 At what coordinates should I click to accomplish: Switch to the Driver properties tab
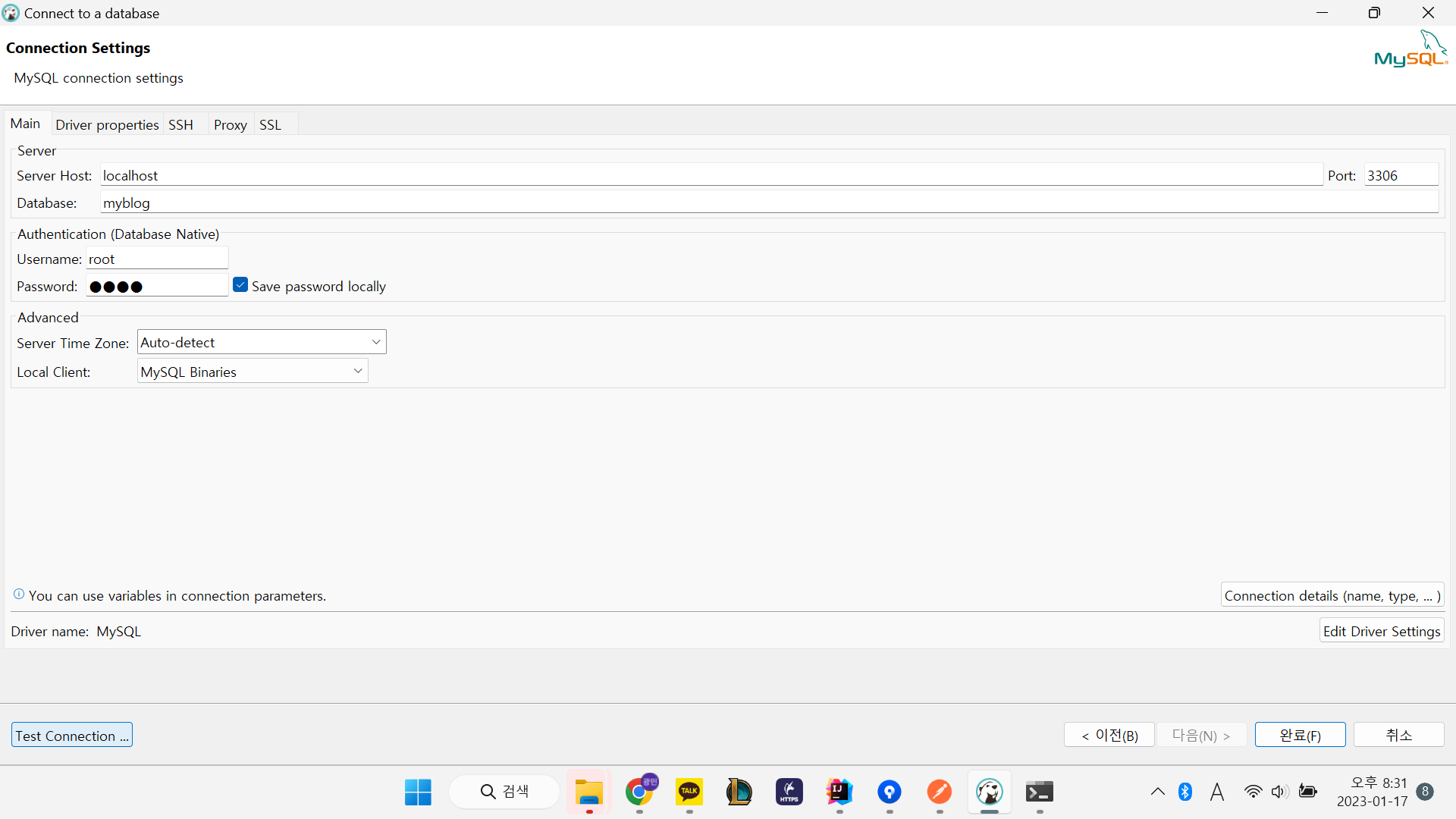point(107,124)
